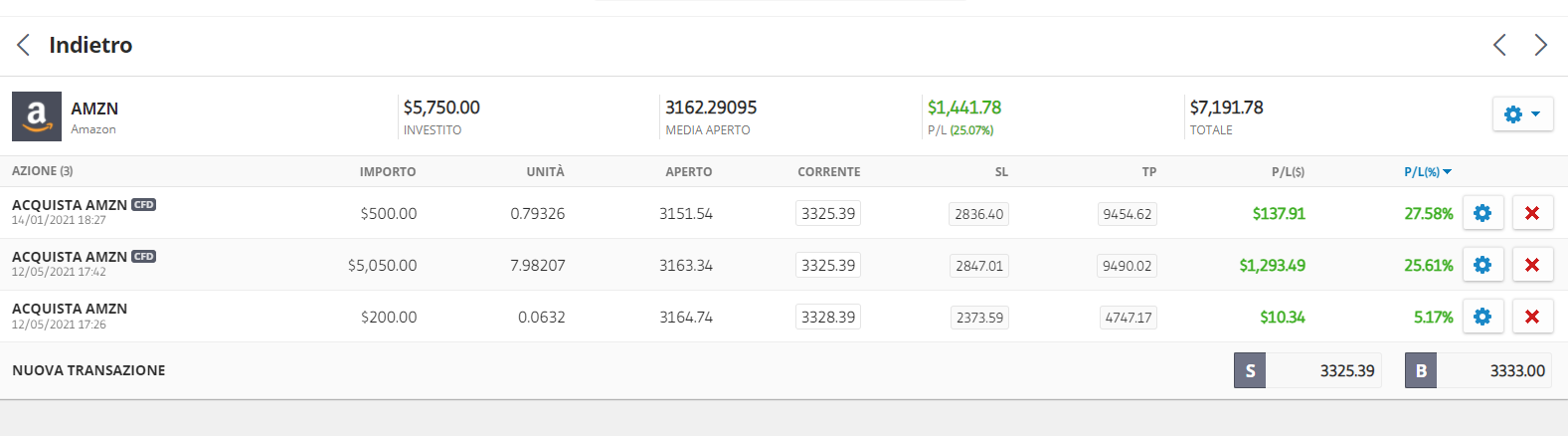
Task: Close the $5,050.00 AMZN position
Action: point(1532,265)
